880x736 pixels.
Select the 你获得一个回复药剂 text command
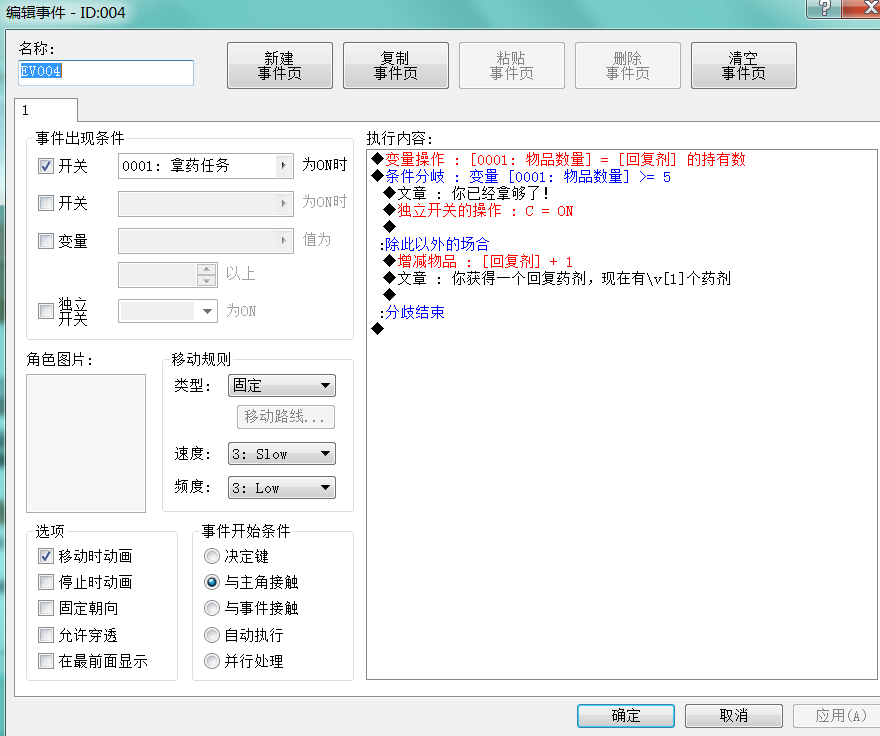click(557, 278)
